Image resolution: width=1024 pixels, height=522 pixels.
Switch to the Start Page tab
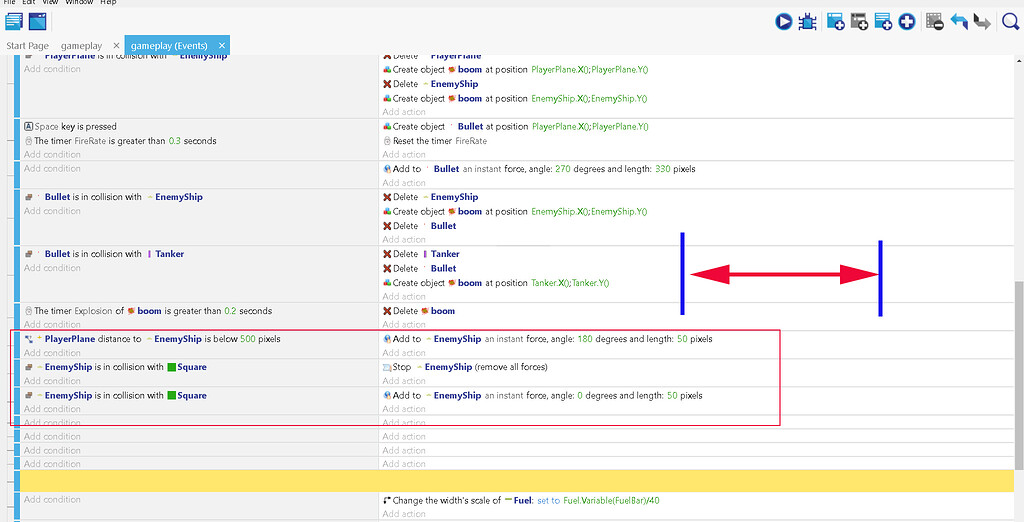[27, 46]
